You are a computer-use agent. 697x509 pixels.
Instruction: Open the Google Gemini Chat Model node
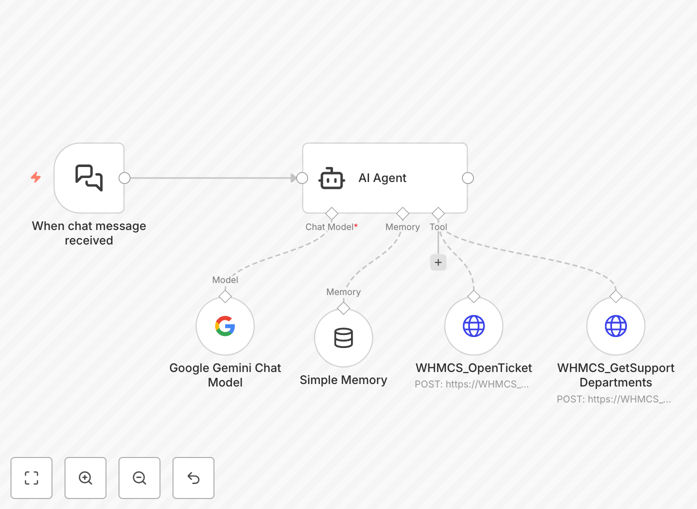225,326
